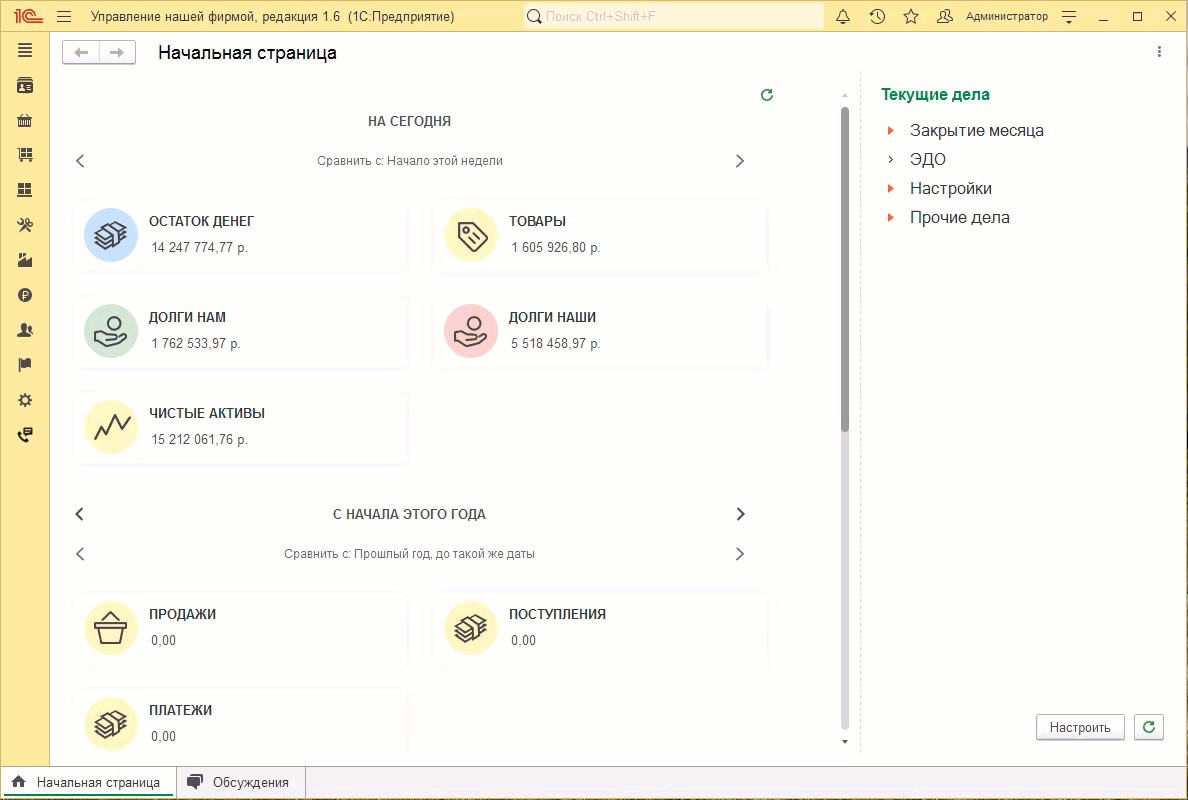Click the Настроить button
Viewport: 1188px width, 800px height.
[x=1080, y=728]
